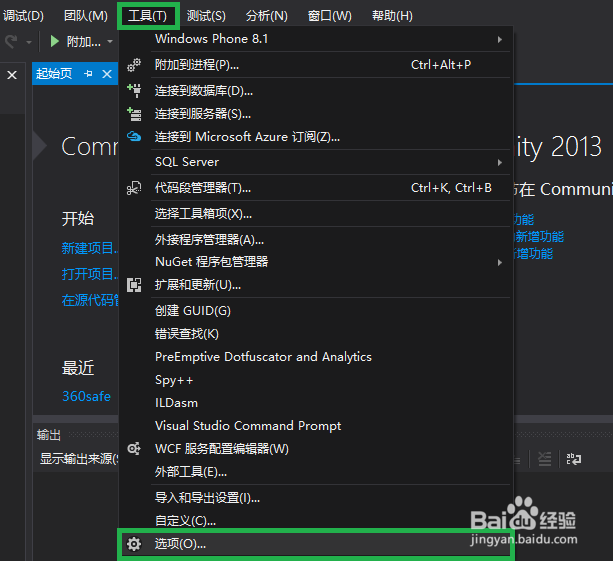Select 代码段管理器(T) menu item

[x=316, y=188]
